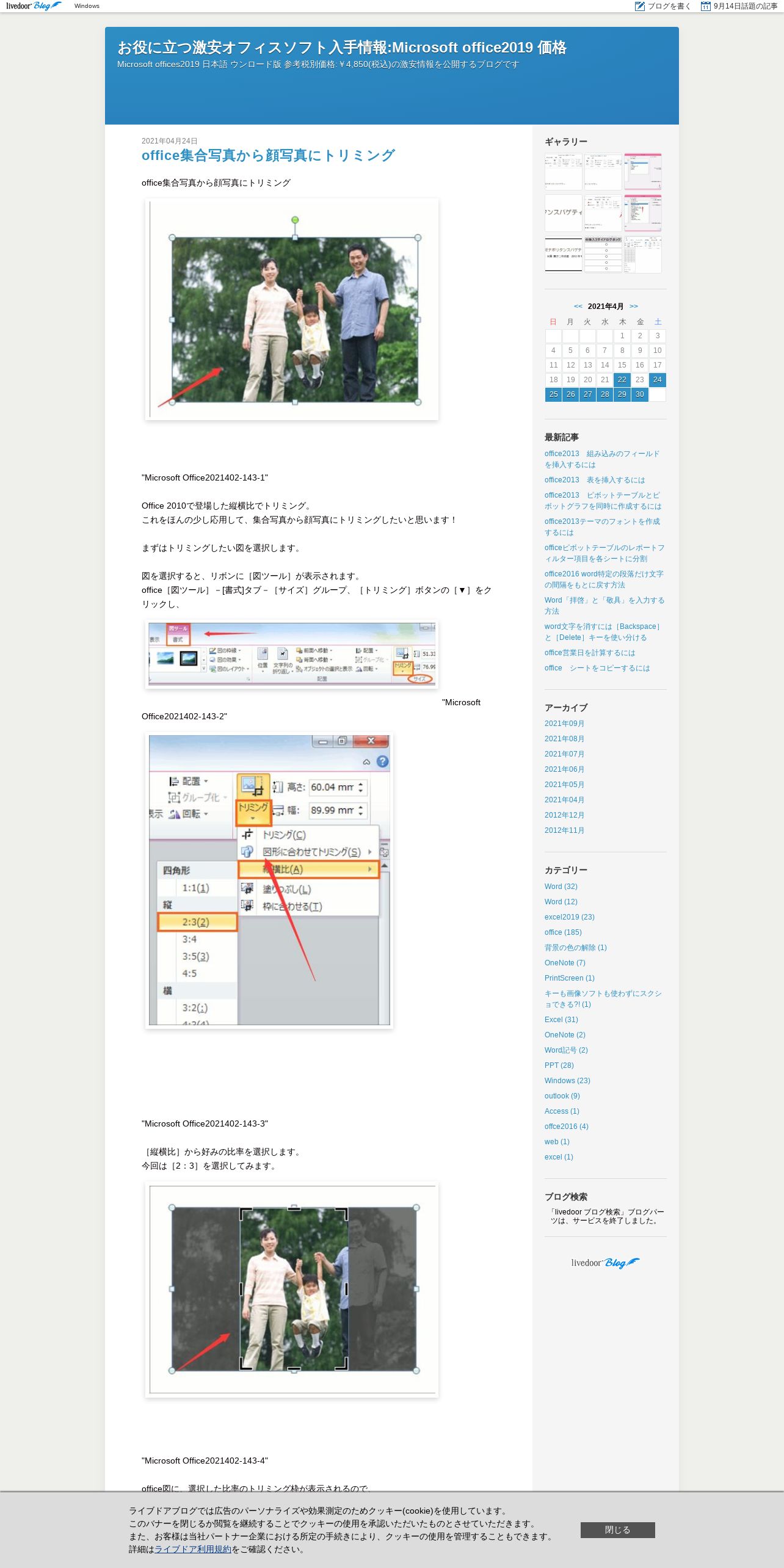Open the dialog-box thumbnail in bottom gallery row
784x1568 pixels.
[603, 254]
